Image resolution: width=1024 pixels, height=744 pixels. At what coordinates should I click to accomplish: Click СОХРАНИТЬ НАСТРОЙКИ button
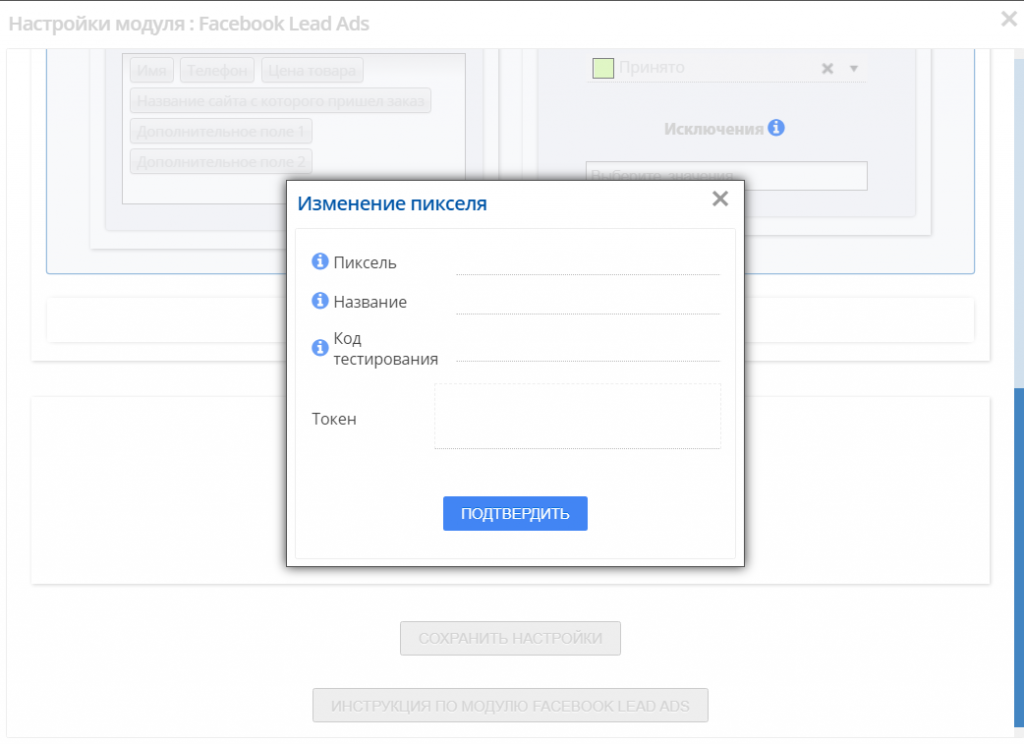pos(510,638)
